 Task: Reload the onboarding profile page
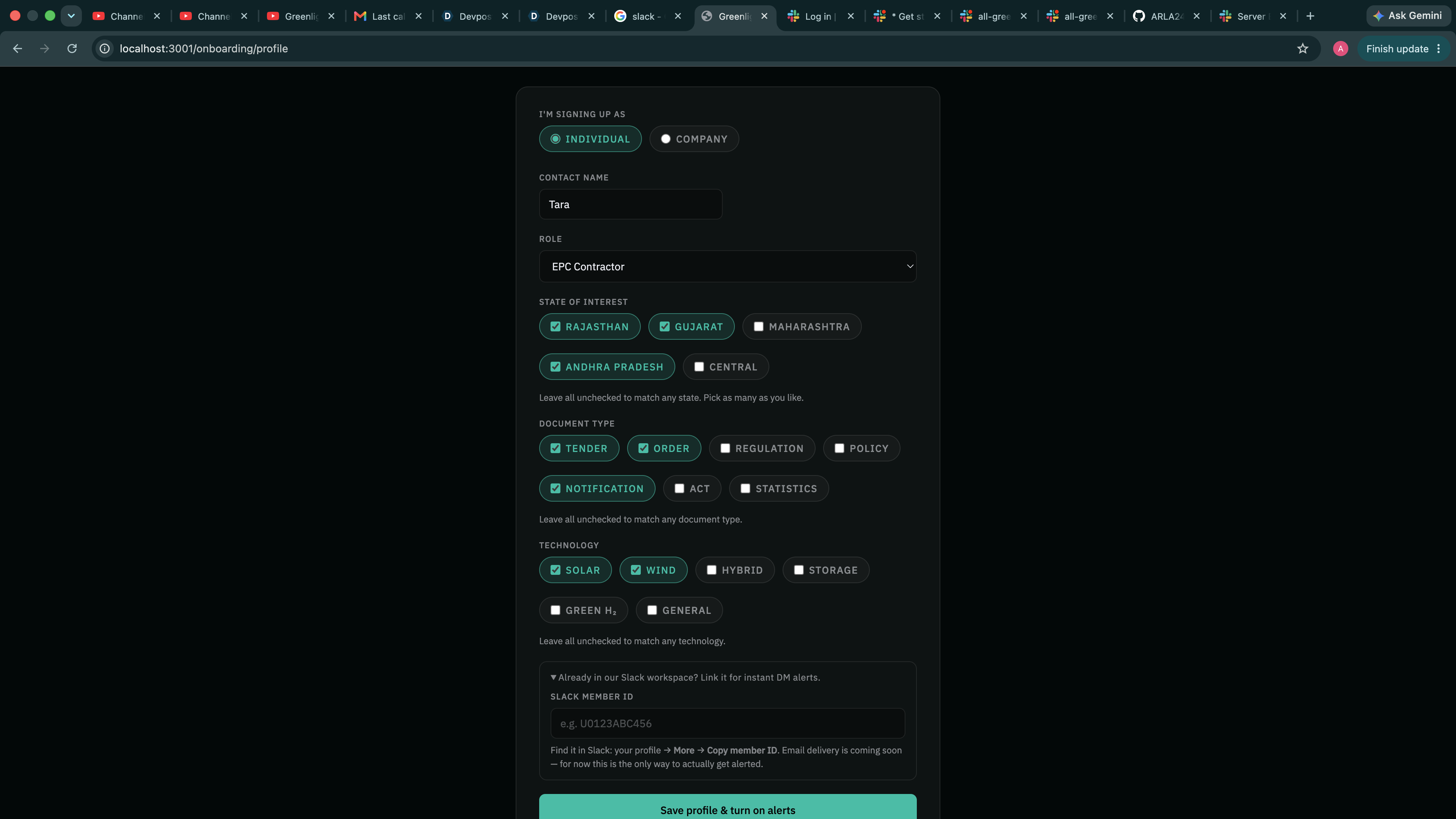(x=72, y=49)
